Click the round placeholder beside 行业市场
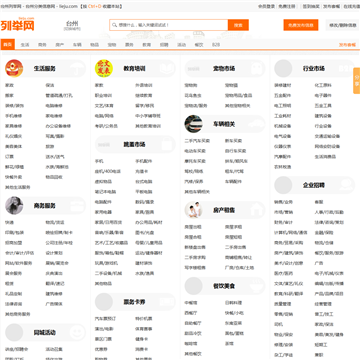The image size is (360, 360). (x=283, y=68)
